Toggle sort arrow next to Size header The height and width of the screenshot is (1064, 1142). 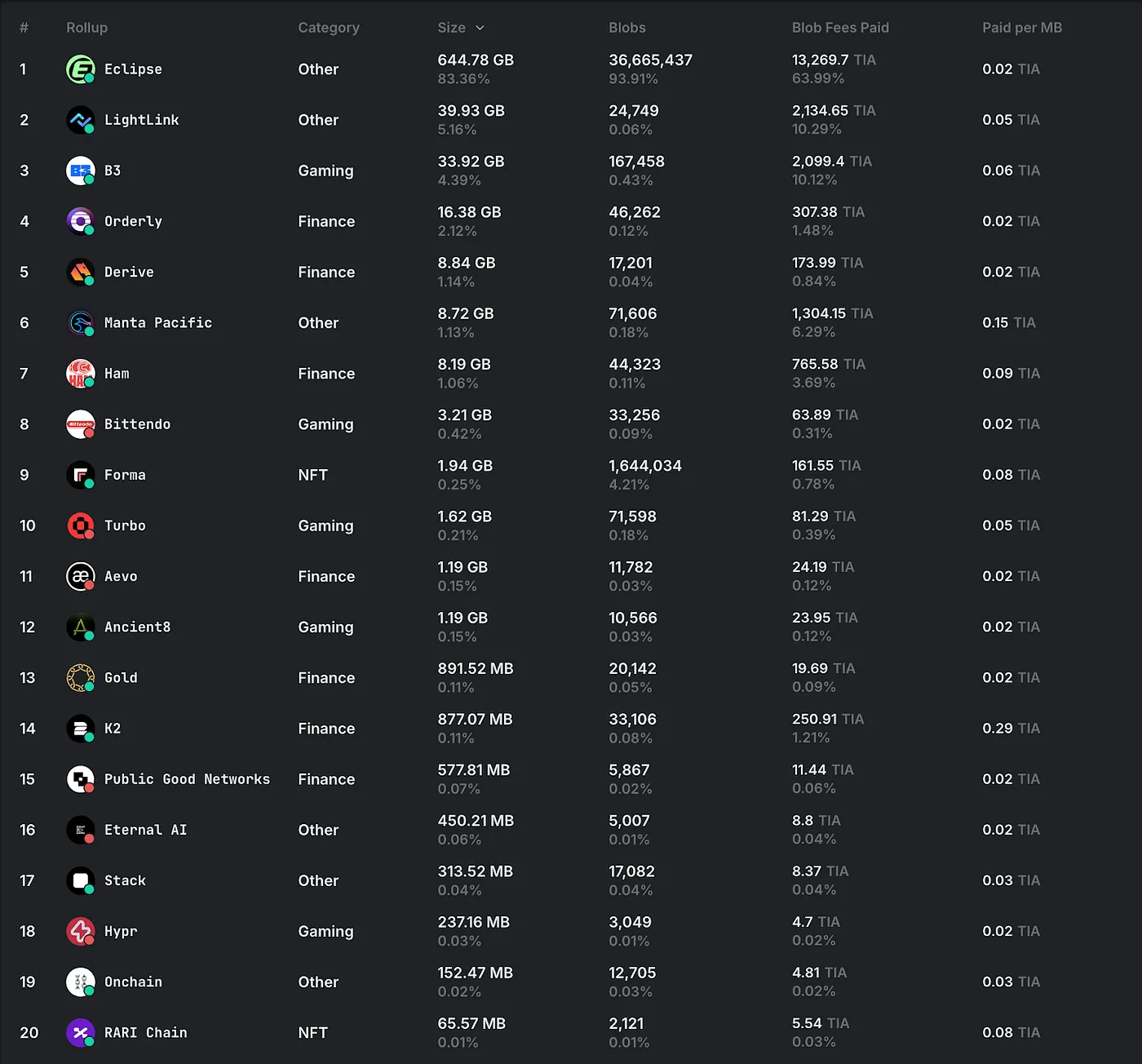click(480, 28)
